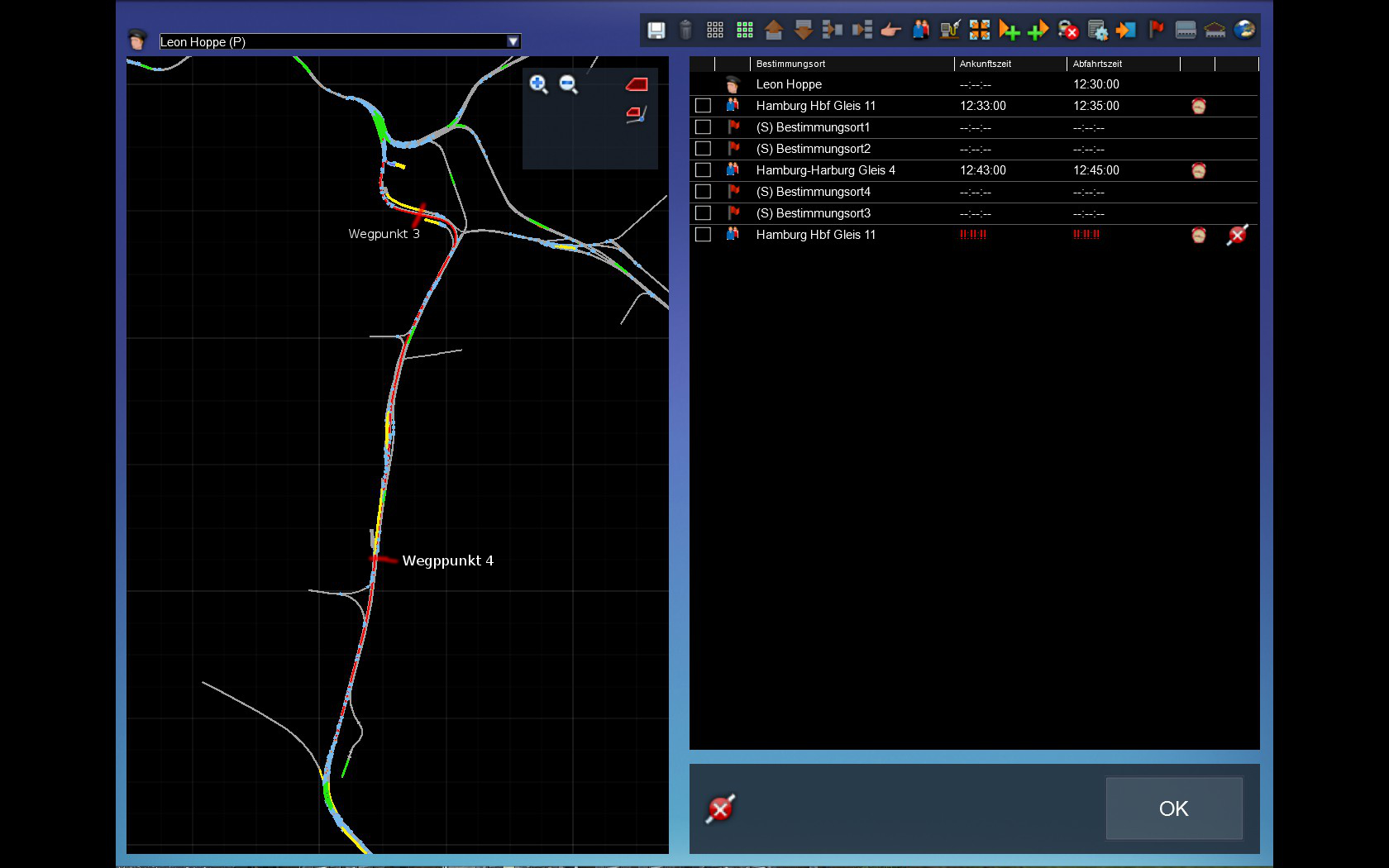Click the fuel pump refuel icon
1389x868 pixels.
pyautogui.click(x=949, y=31)
